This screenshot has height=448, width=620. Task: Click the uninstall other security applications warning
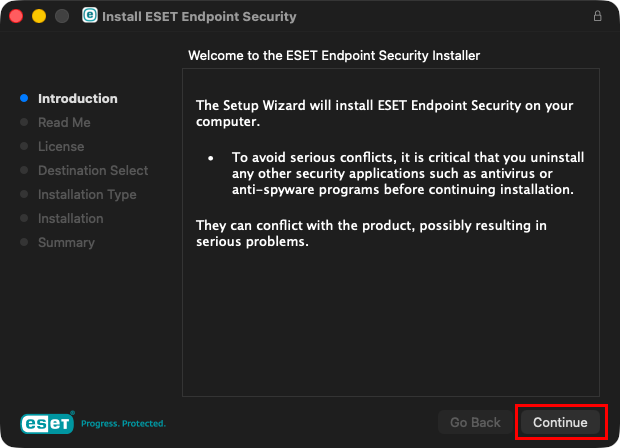point(408,173)
